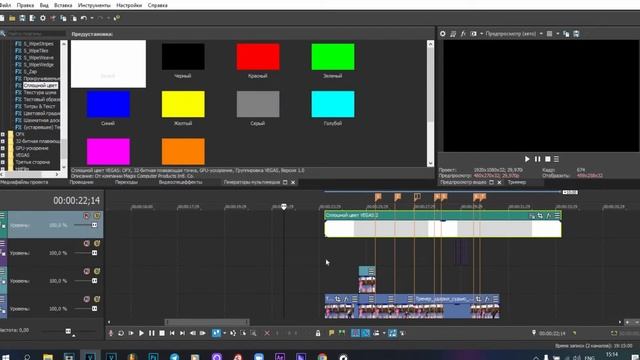Screen dimensions: 640x360
Task: Solo the second video track
Action: (x=97, y=243)
